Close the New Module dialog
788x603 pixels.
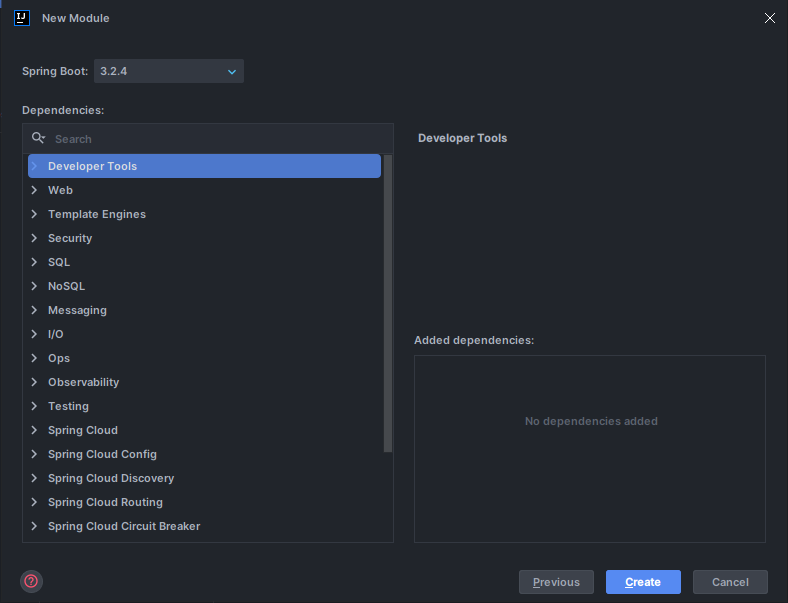[x=769, y=18]
